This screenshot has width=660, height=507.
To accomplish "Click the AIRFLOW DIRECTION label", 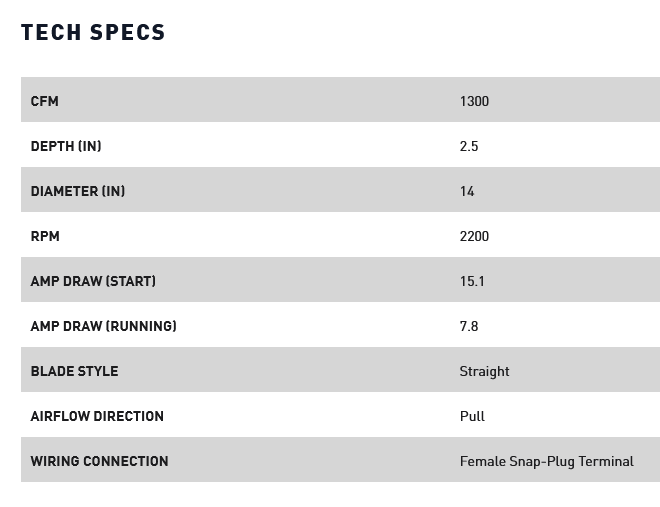I will click(97, 416).
